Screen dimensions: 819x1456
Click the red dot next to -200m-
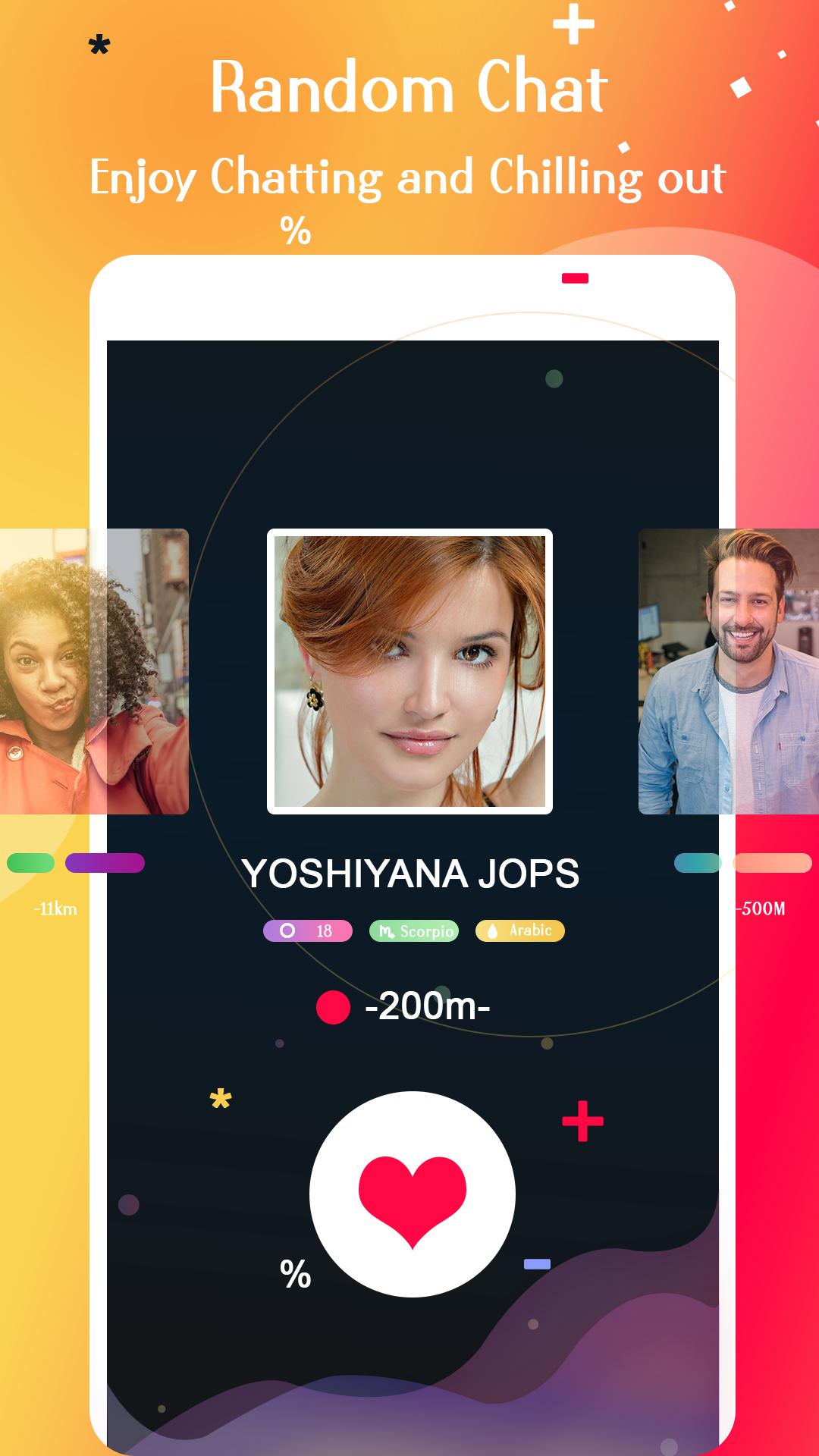tap(333, 1007)
